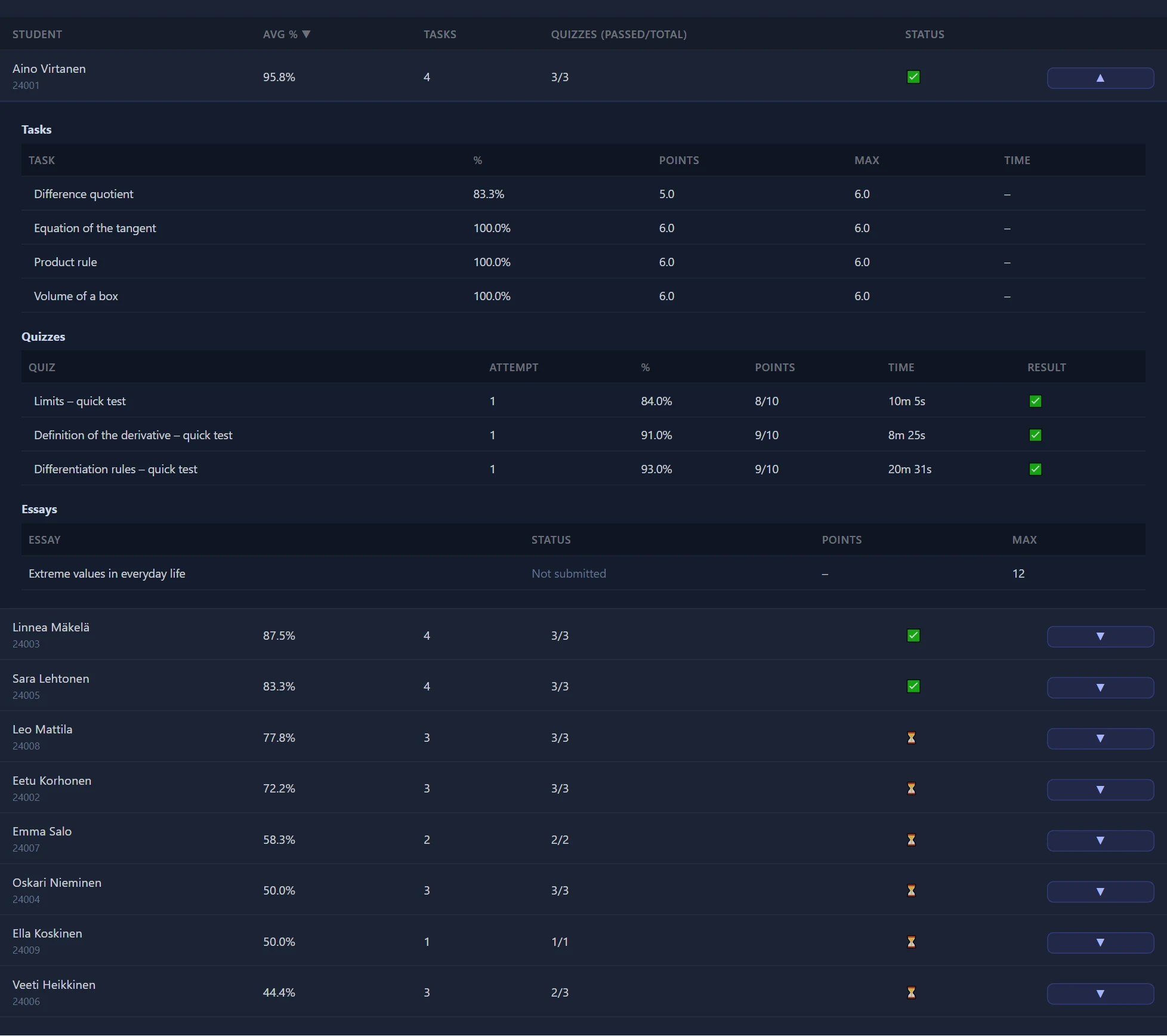Expand Eetu Korhonen's details

[1100, 790]
